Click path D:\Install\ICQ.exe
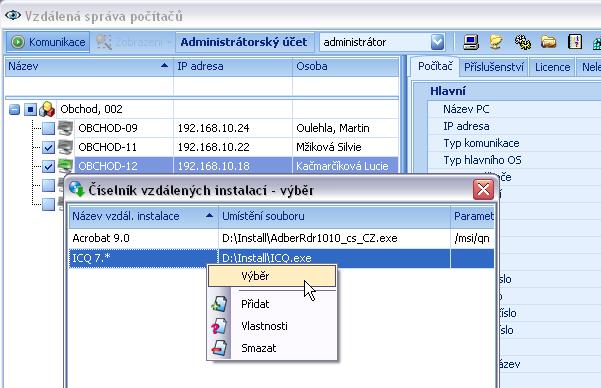This screenshot has height=388, width=601. click(267, 258)
